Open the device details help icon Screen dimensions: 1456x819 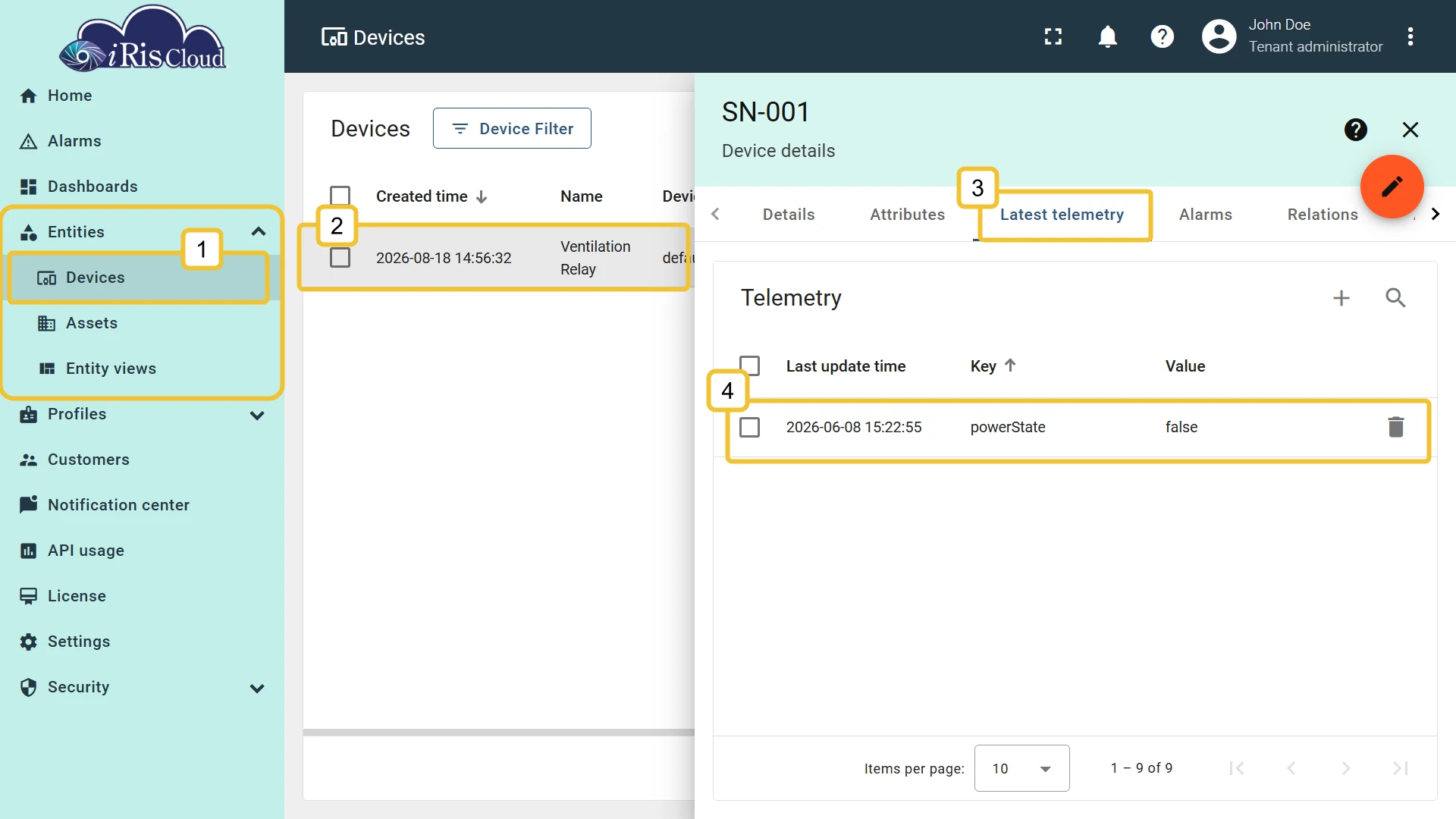click(1355, 130)
